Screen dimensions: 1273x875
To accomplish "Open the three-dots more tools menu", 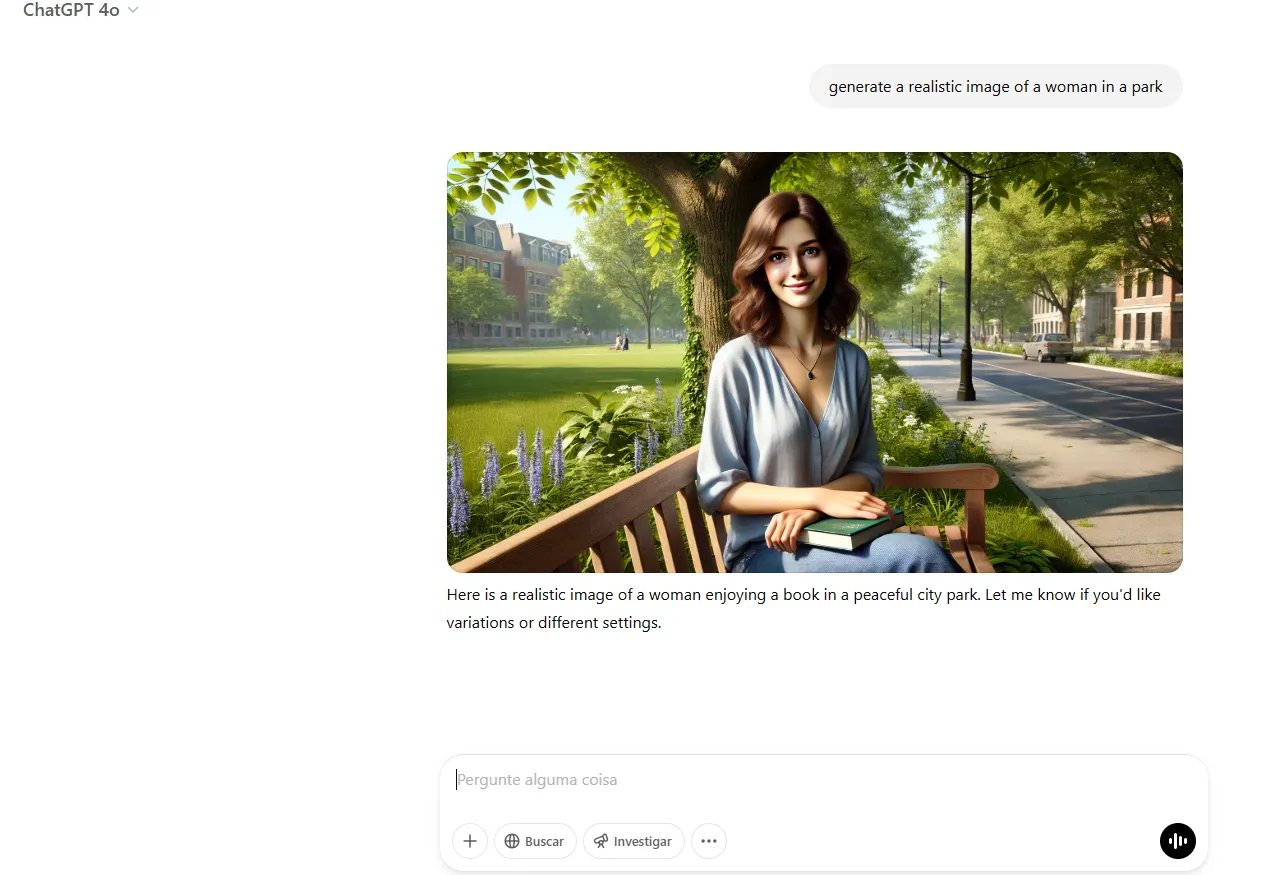I will [709, 841].
